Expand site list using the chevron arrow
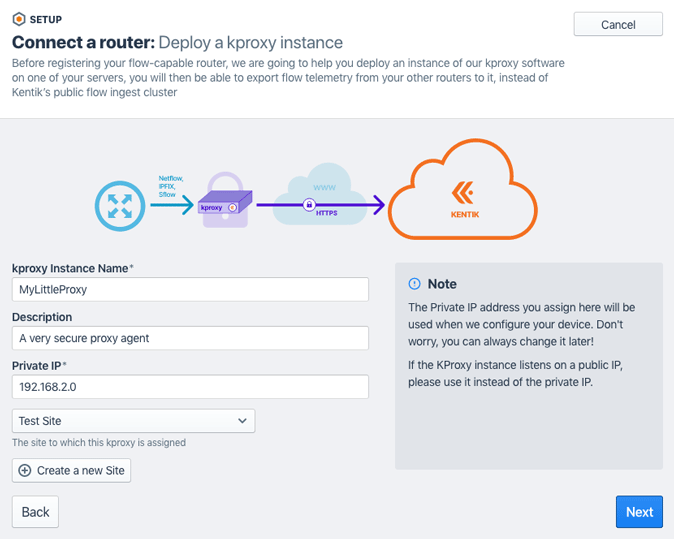Viewport: 674px width, 539px height. point(242,421)
